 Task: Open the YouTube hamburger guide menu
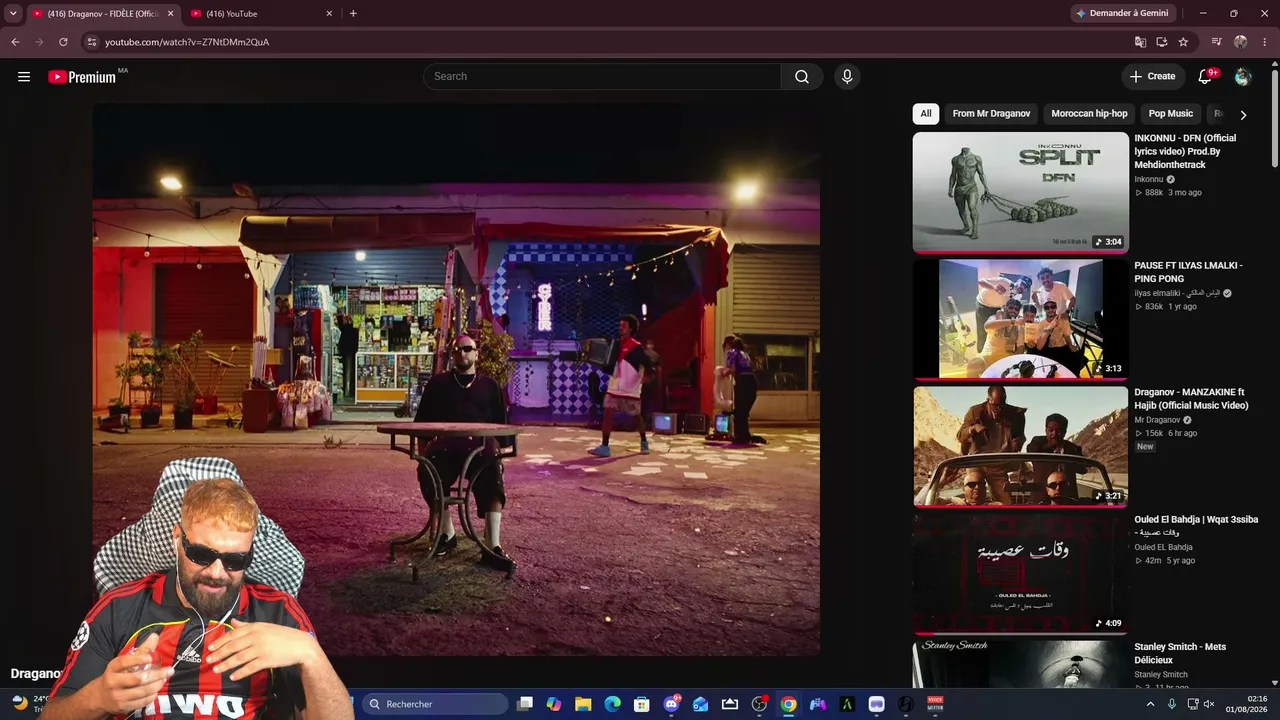(24, 76)
